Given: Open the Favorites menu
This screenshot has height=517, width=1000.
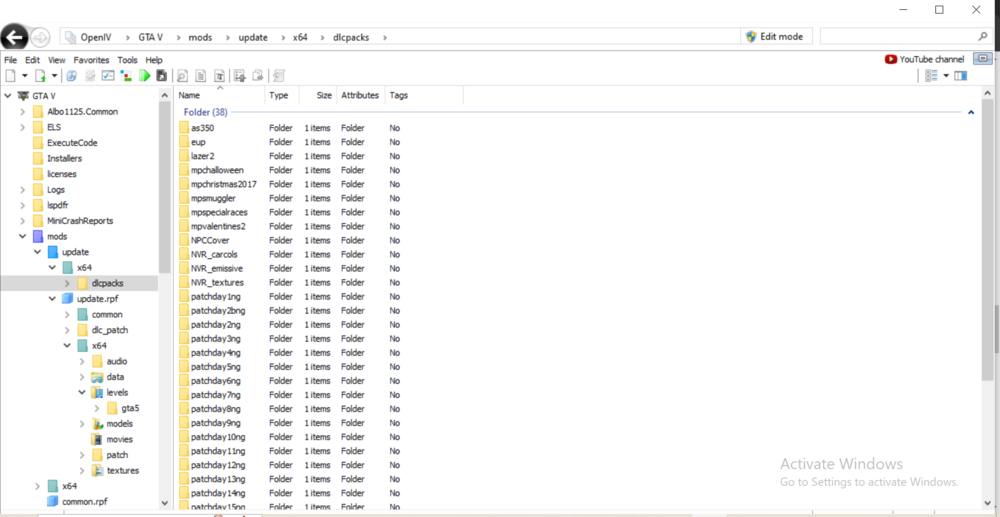Looking at the screenshot, I should (x=91, y=60).
